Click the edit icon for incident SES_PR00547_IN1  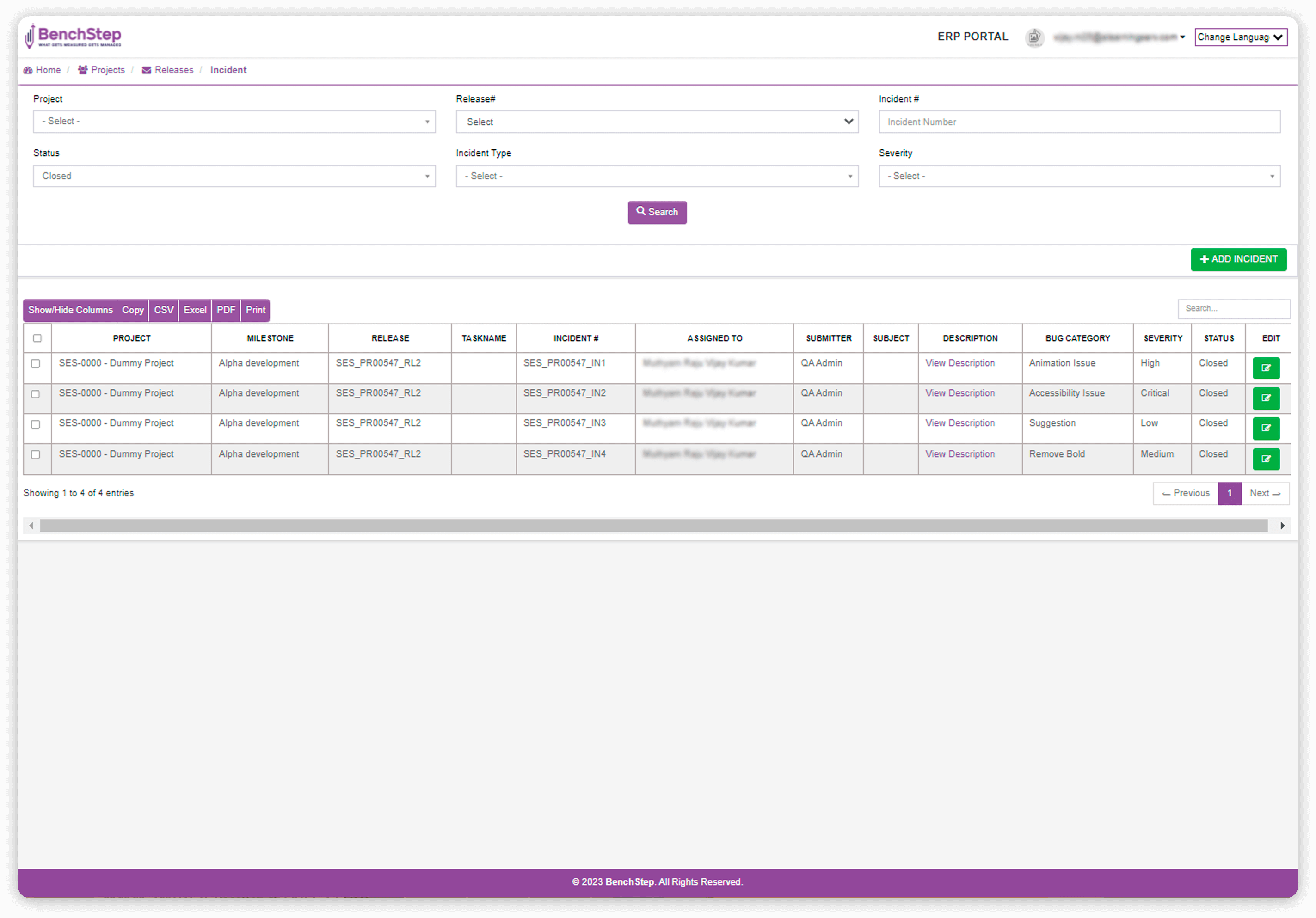(1266, 368)
